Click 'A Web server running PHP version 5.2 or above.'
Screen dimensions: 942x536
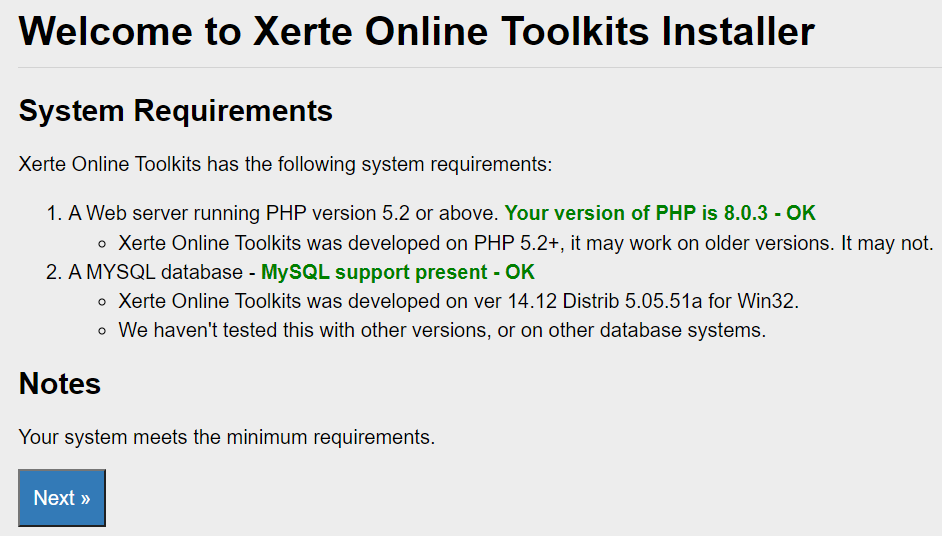tap(284, 213)
